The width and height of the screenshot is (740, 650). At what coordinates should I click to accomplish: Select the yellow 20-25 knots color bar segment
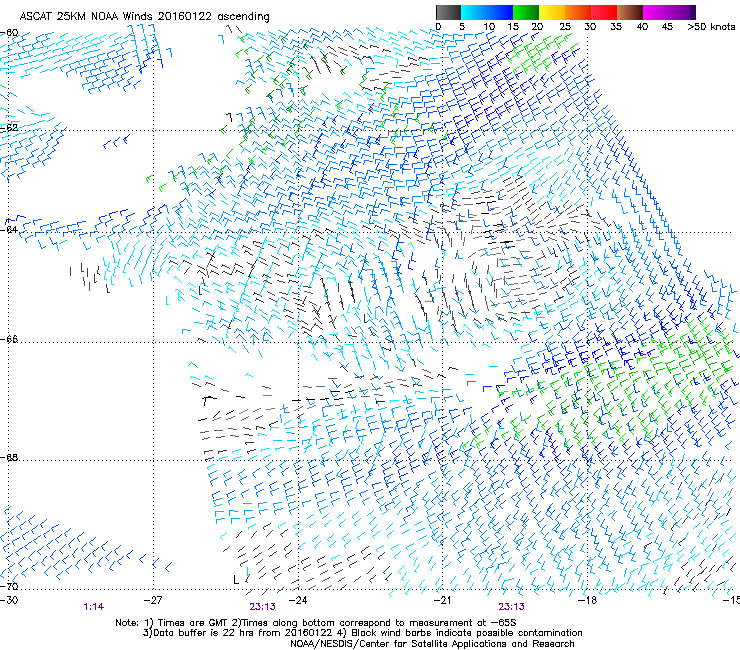click(x=552, y=12)
